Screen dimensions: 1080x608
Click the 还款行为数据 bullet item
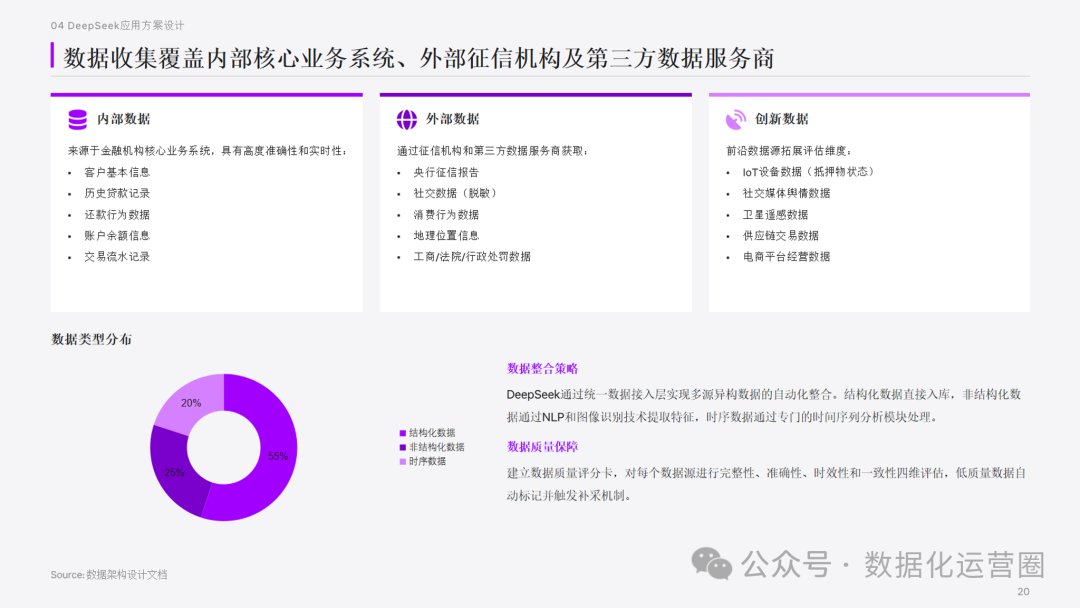117,215
